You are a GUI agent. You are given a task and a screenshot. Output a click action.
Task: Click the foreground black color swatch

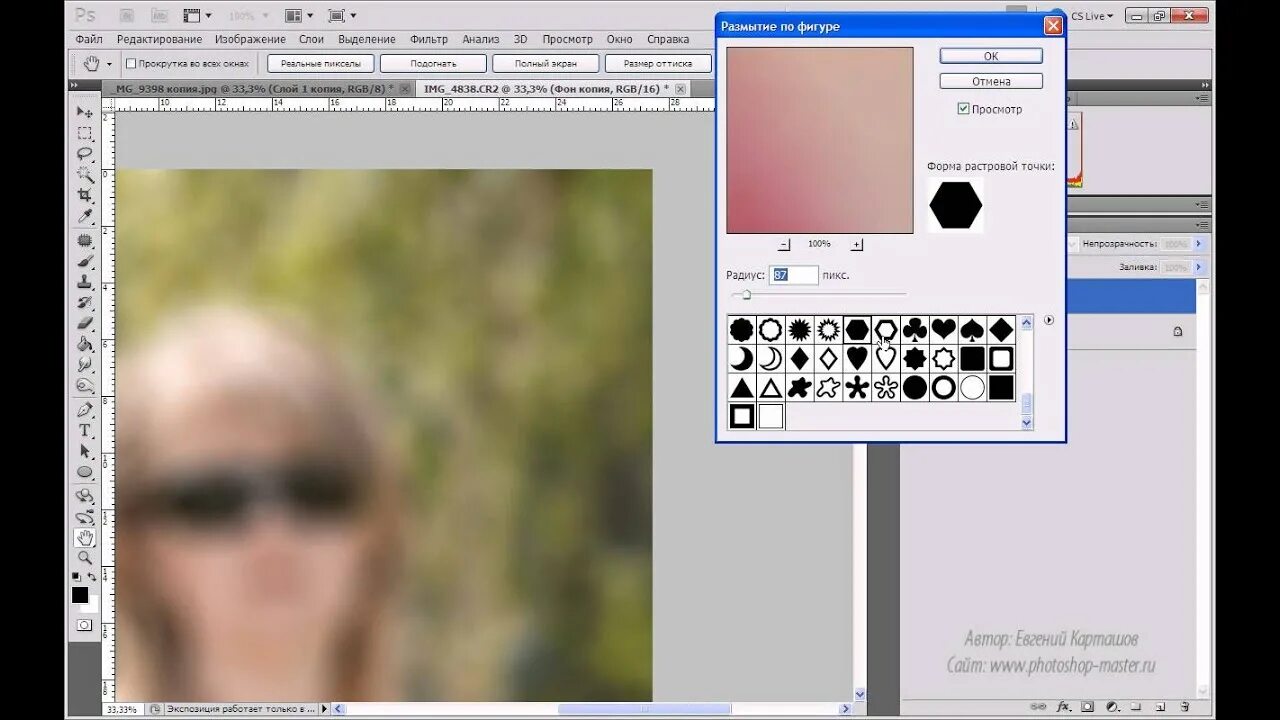(x=80, y=595)
